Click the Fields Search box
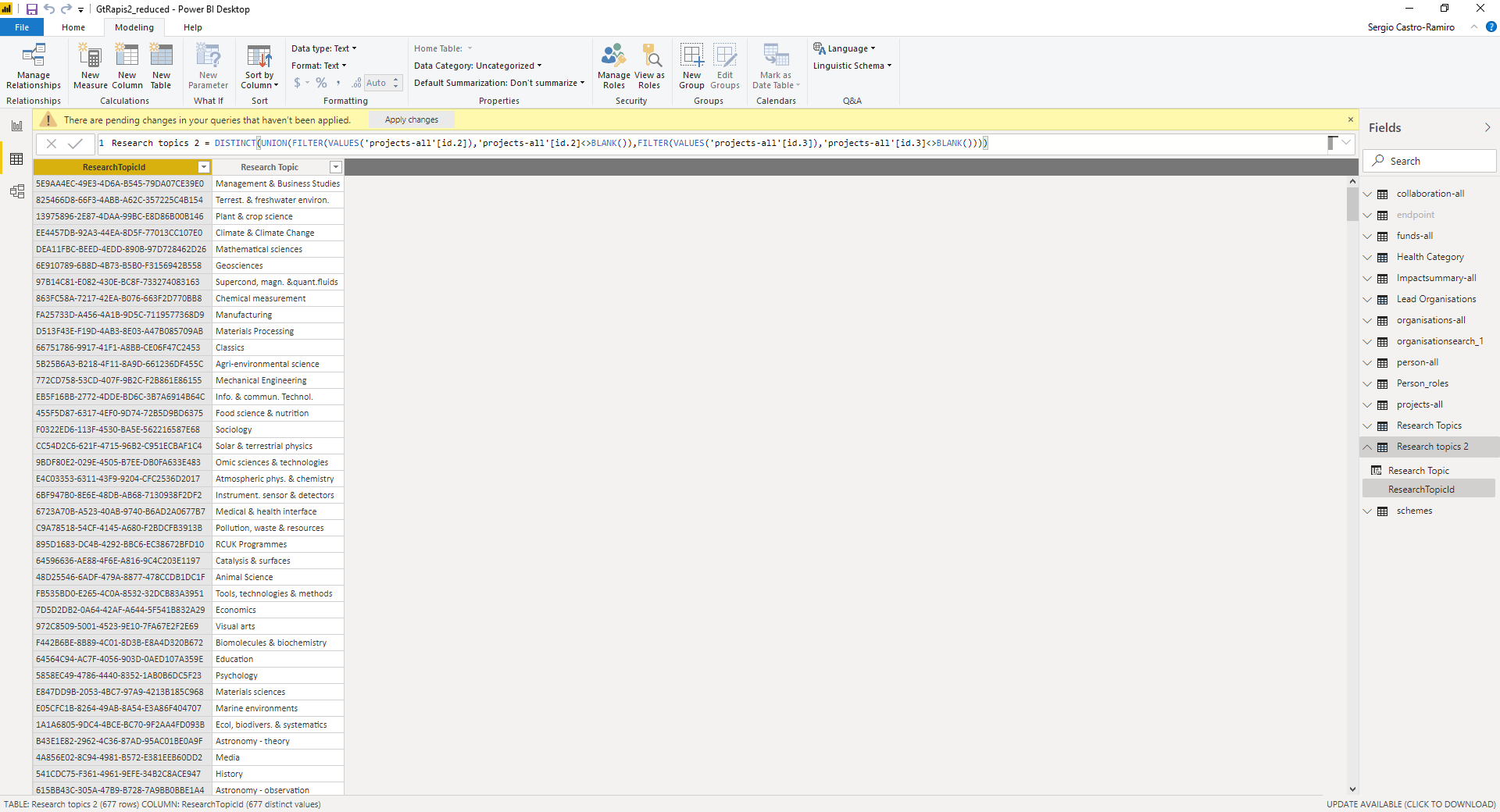This screenshot has width=1500, height=812. [x=1430, y=161]
